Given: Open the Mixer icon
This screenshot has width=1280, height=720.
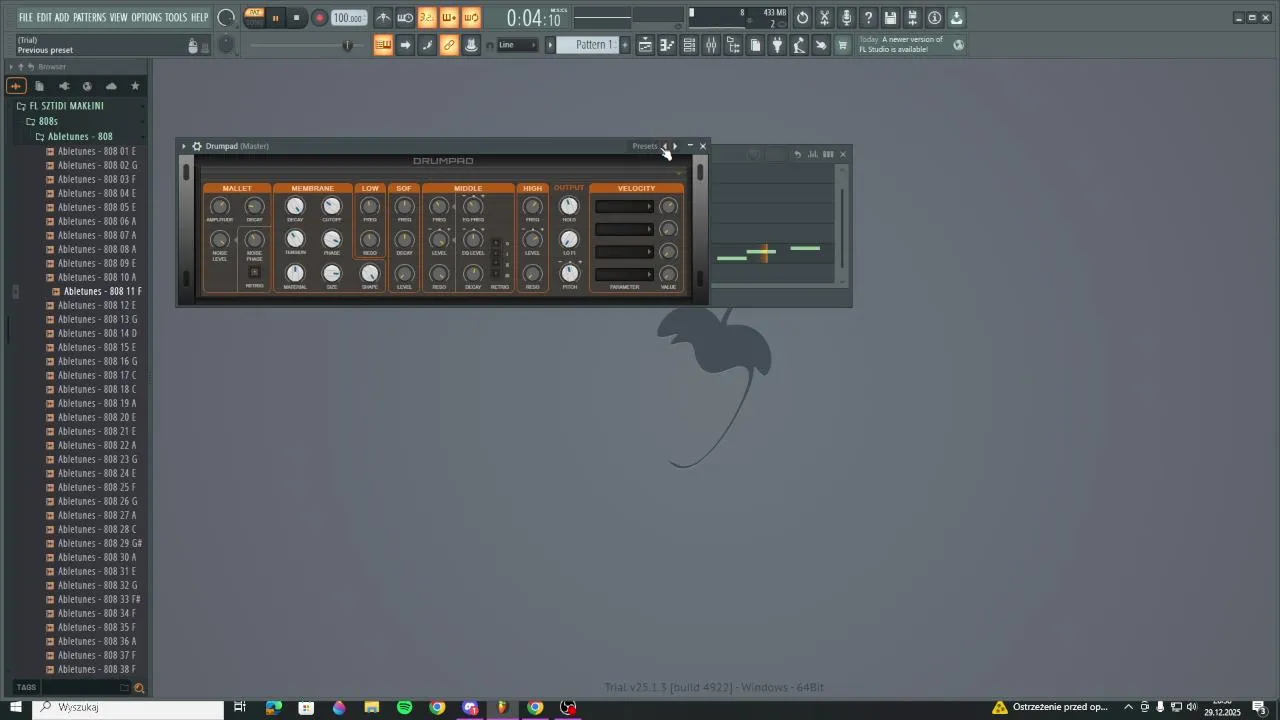Looking at the screenshot, I should (x=711, y=45).
